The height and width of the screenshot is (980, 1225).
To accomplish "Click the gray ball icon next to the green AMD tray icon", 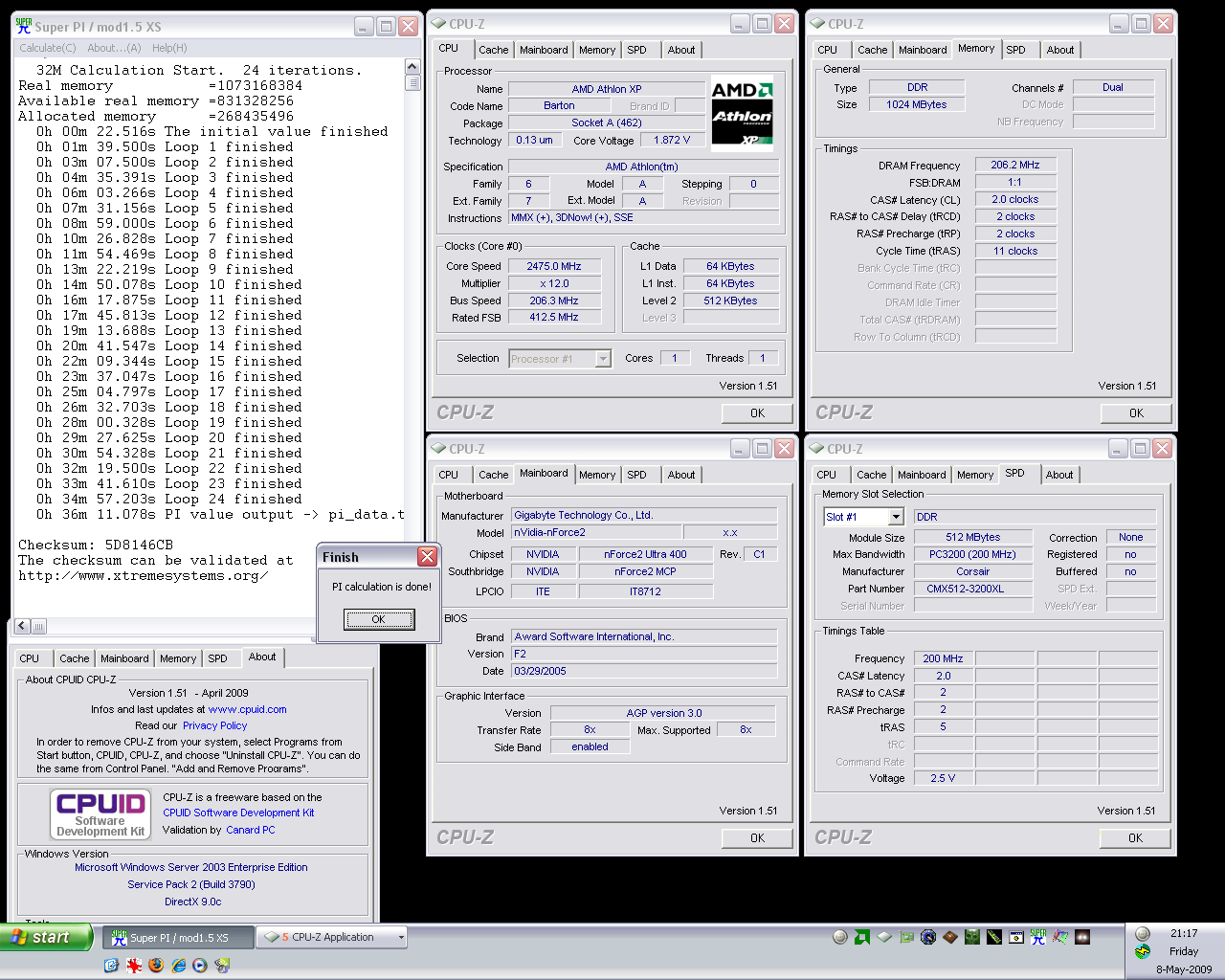I will (x=840, y=937).
